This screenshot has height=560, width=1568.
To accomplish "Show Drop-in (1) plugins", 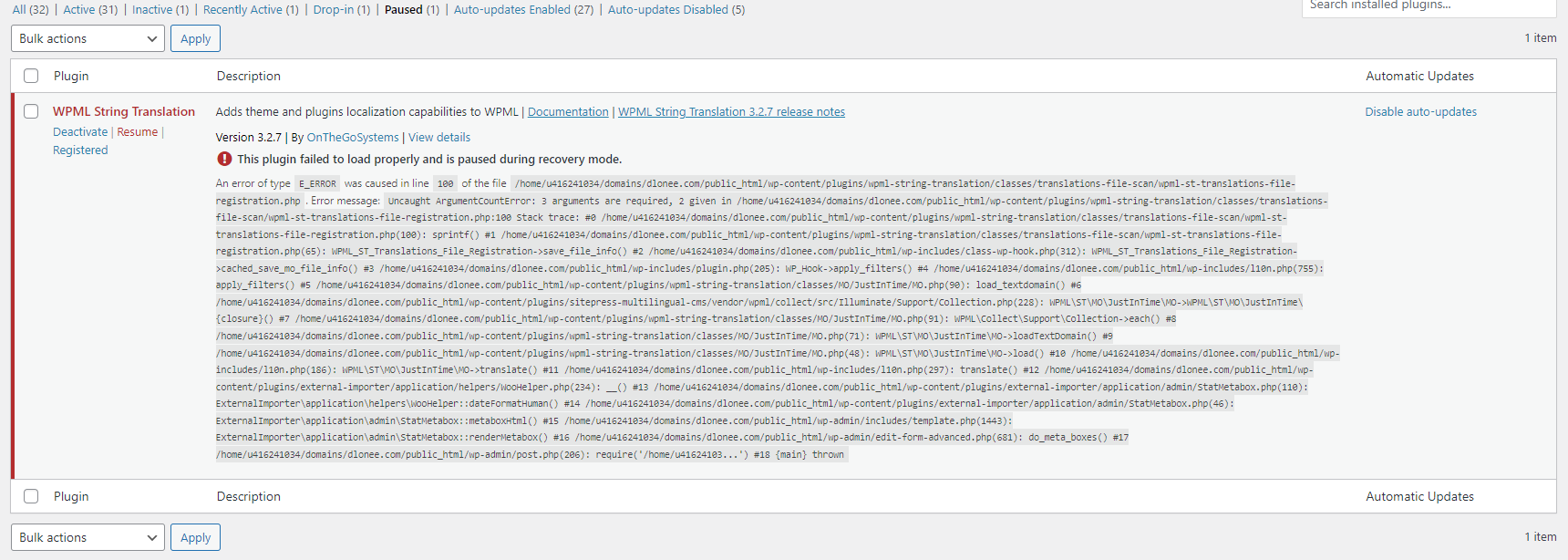I will click(x=342, y=9).
